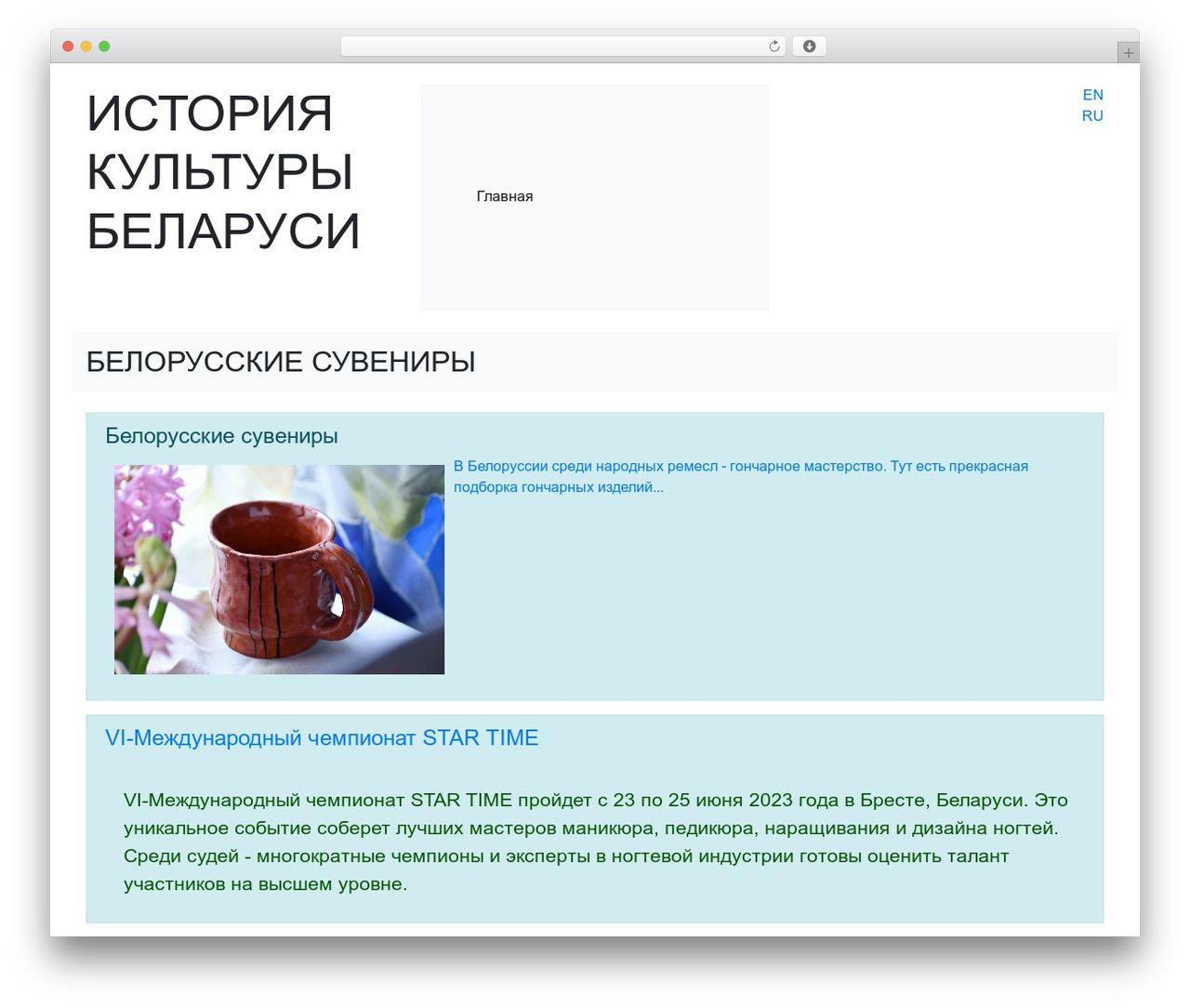The width and height of the screenshot is (1190, 1008).
Task: Maximize the browser with the green button
Action: click(104, 46)
